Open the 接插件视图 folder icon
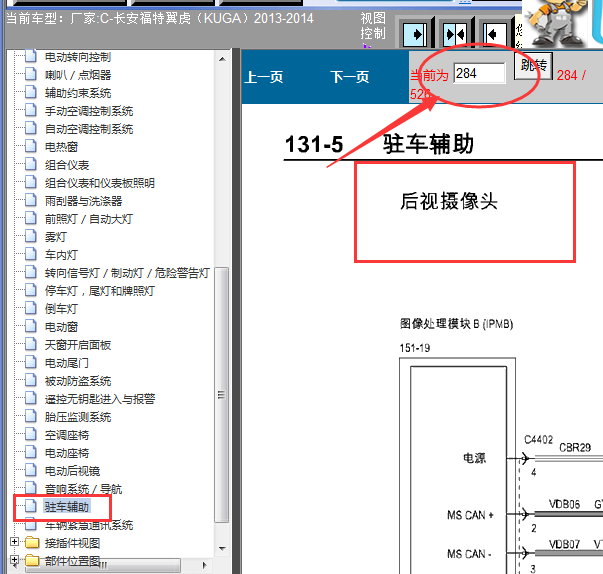The width and height of the screenshot is (603, 574). [32, 542]
